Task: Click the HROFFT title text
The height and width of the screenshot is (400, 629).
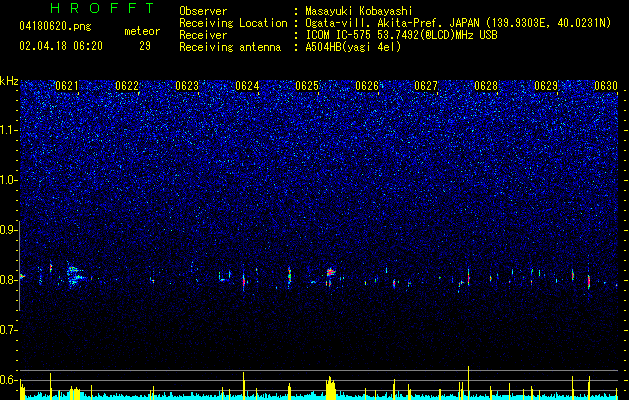Action: 102,8
